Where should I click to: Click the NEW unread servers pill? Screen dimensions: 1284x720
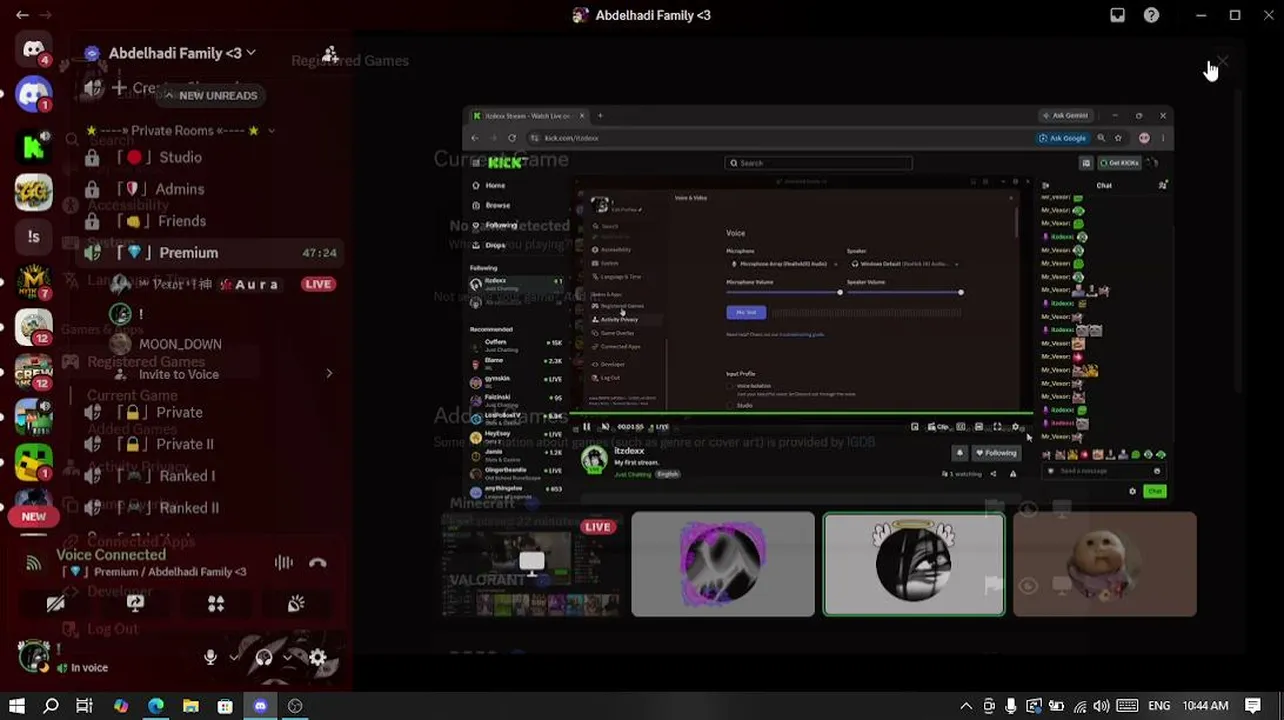tap(33, 516)
